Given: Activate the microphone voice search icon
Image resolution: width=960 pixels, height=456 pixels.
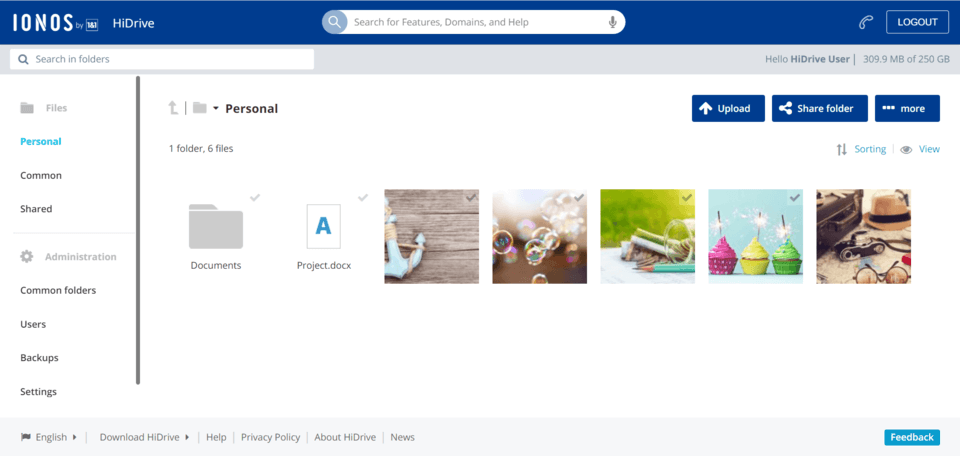Looking at the screenshot, I should [612, 23].
